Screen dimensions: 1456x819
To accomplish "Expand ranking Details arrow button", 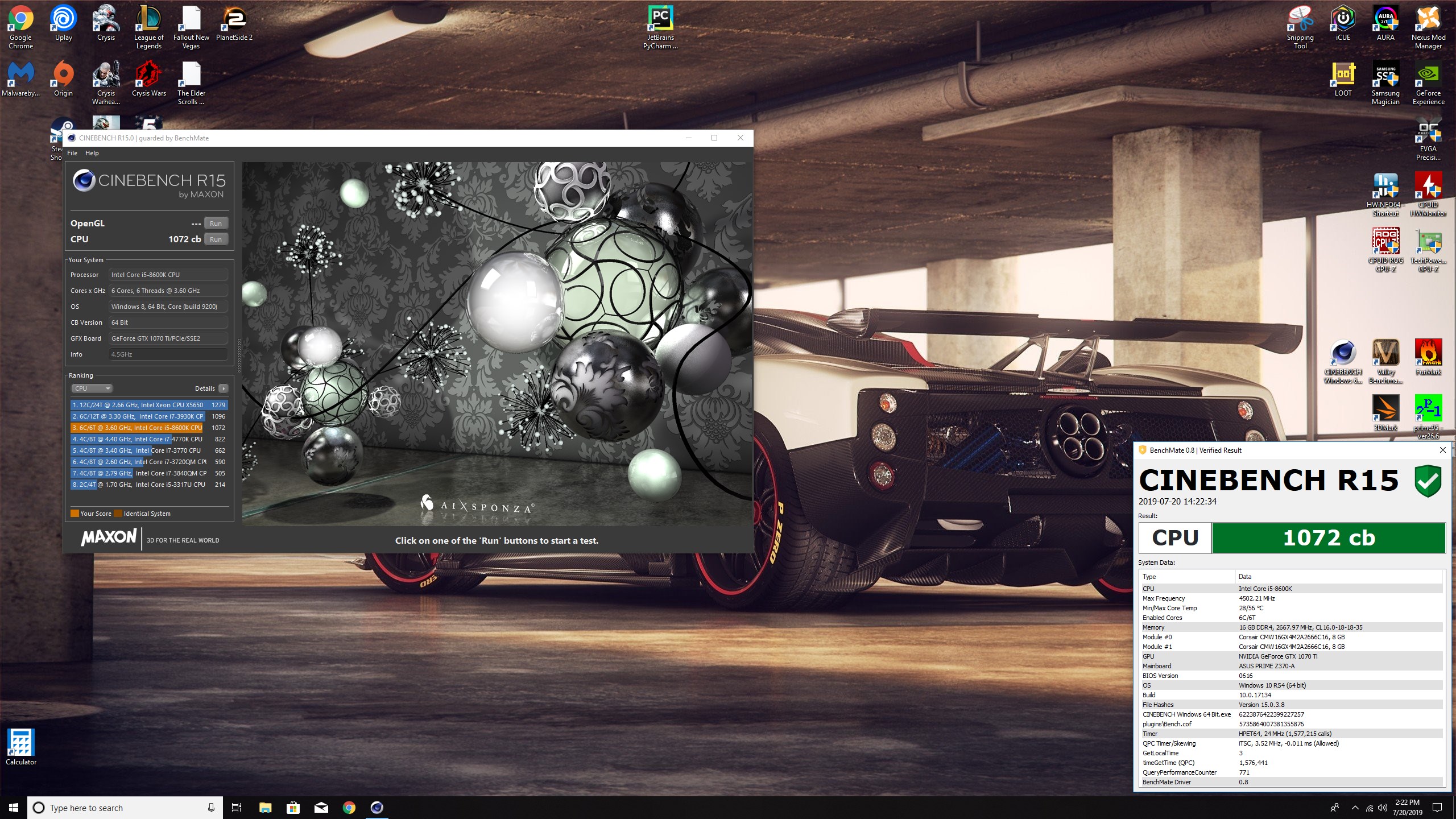I will (223, 388).
